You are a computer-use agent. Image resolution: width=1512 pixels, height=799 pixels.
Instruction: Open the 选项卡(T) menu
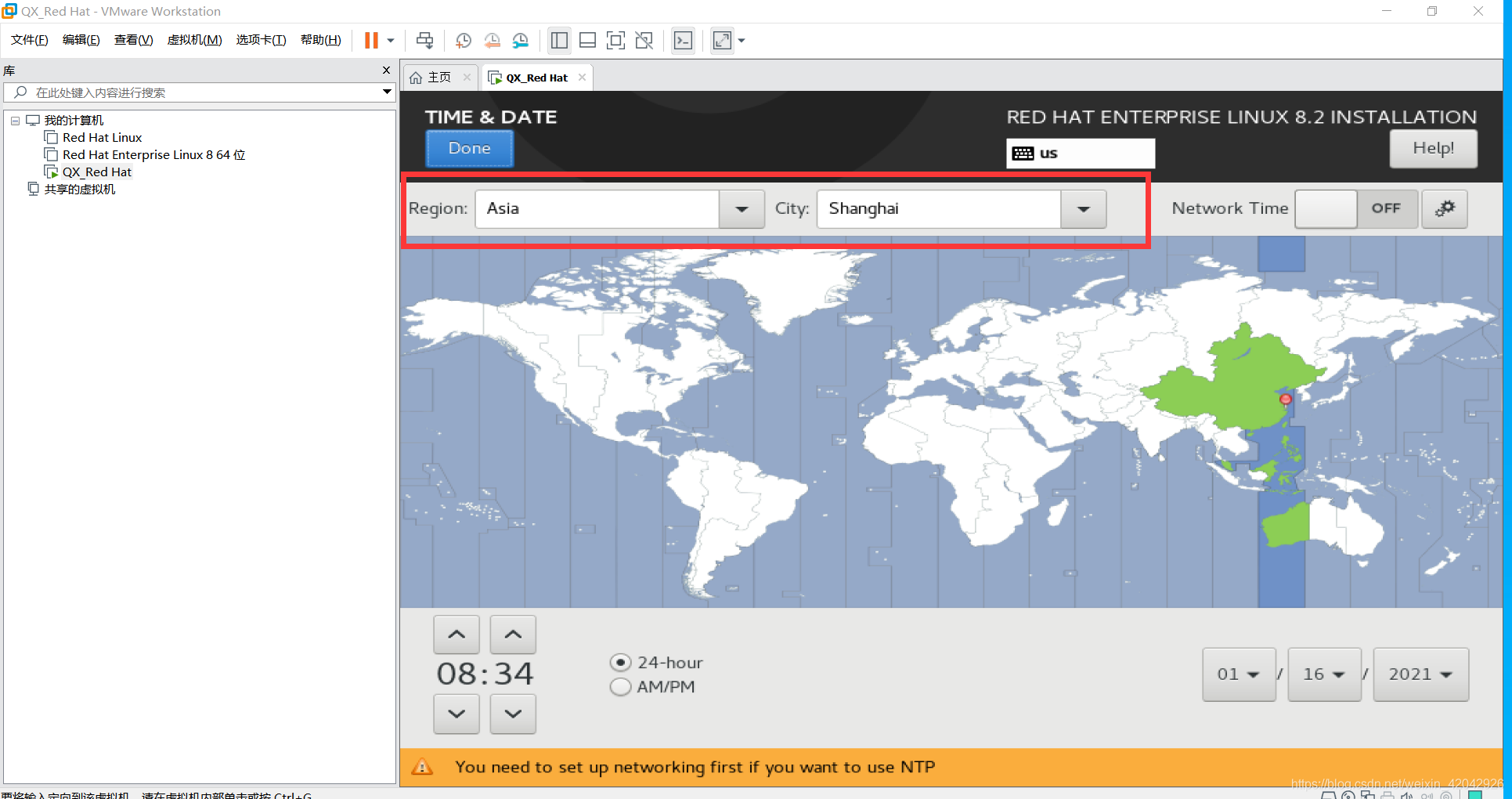pos(261,40)
